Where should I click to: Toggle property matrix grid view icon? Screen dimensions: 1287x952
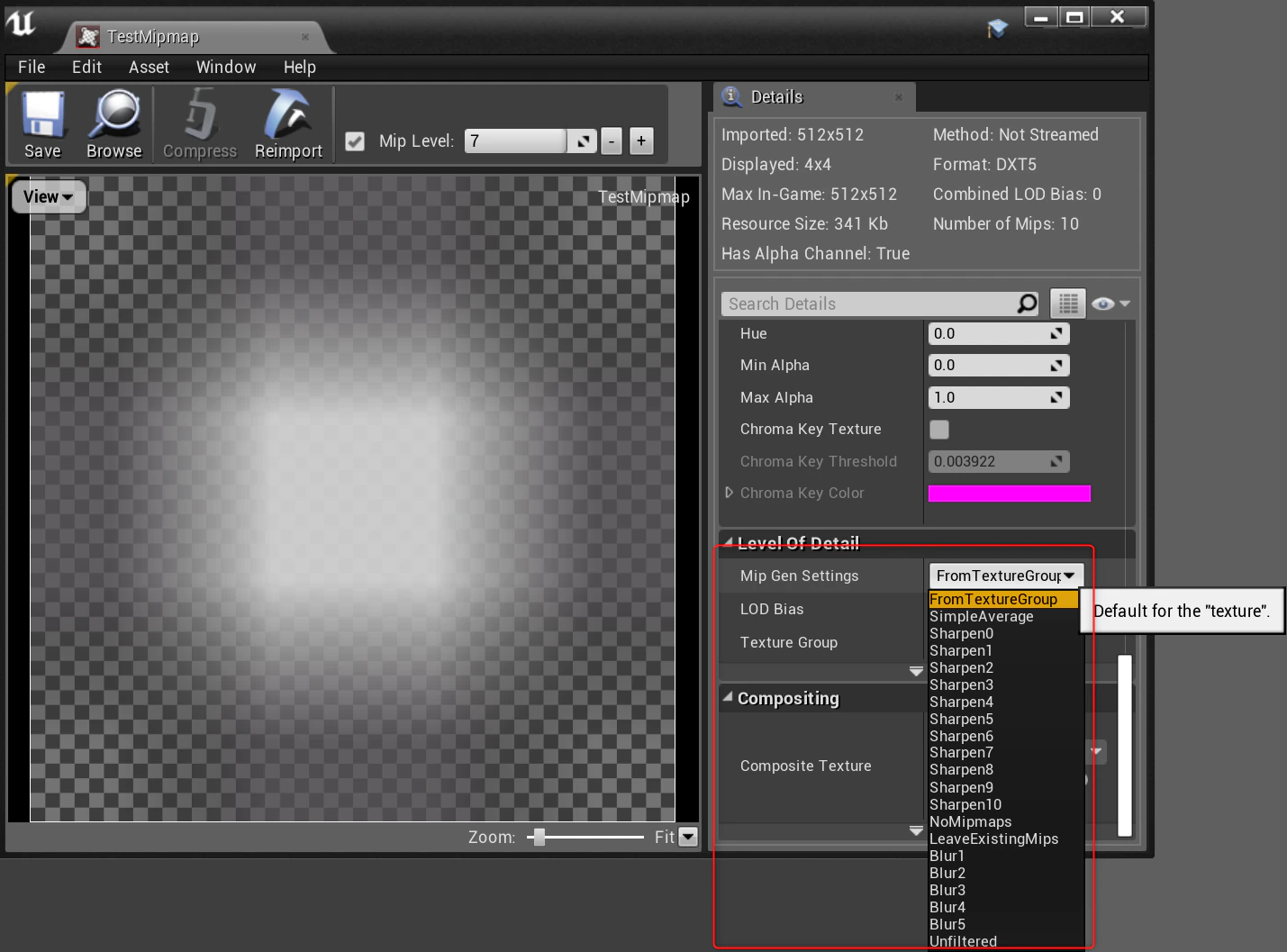tap(1068, 304)
